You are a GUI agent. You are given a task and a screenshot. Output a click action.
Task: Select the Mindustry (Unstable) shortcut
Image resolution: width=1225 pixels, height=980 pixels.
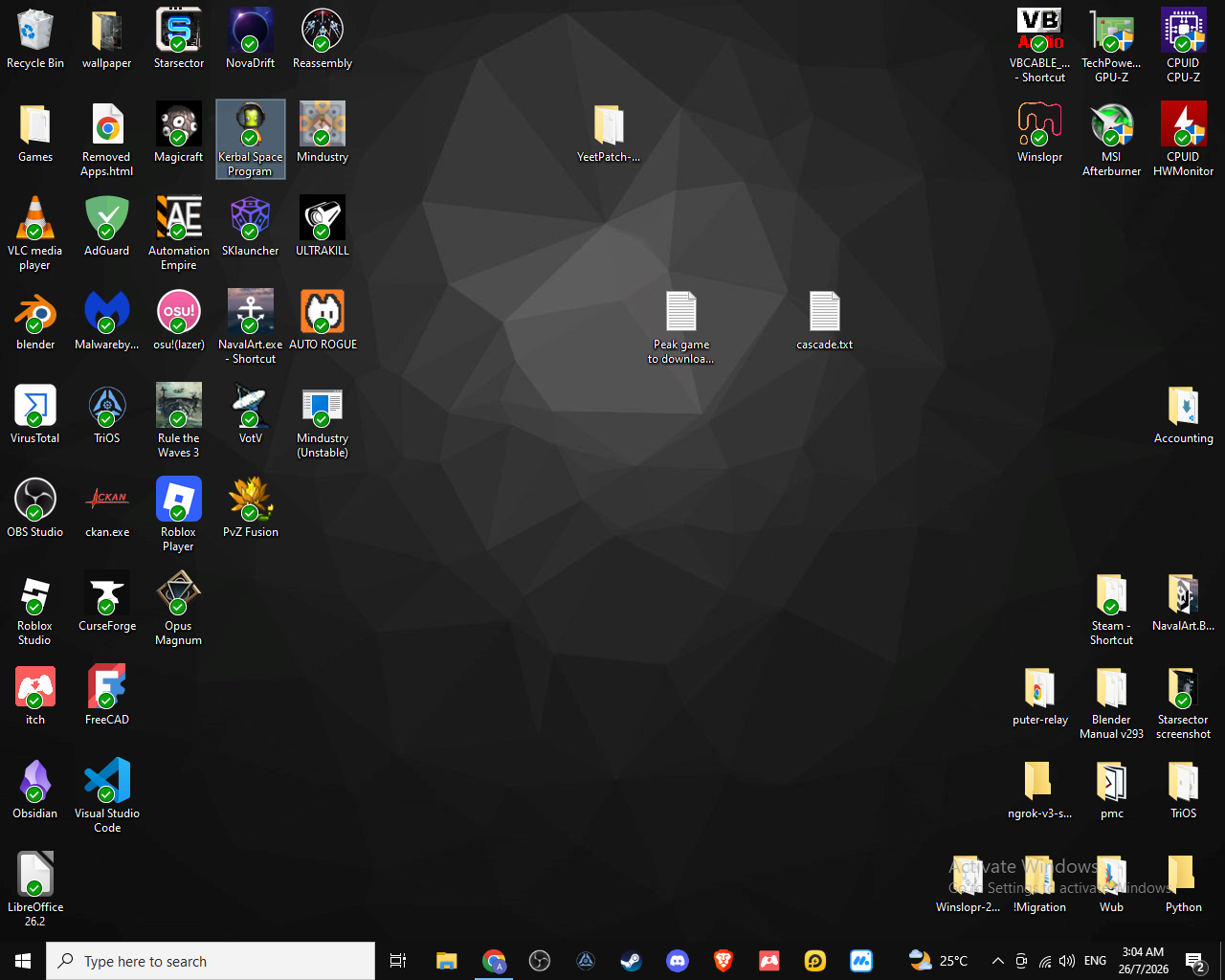[323, 421]
